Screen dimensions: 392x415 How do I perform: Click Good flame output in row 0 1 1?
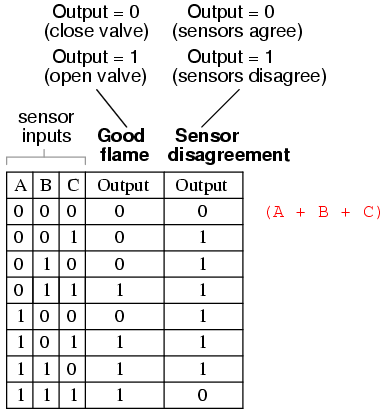pos(125,290)
